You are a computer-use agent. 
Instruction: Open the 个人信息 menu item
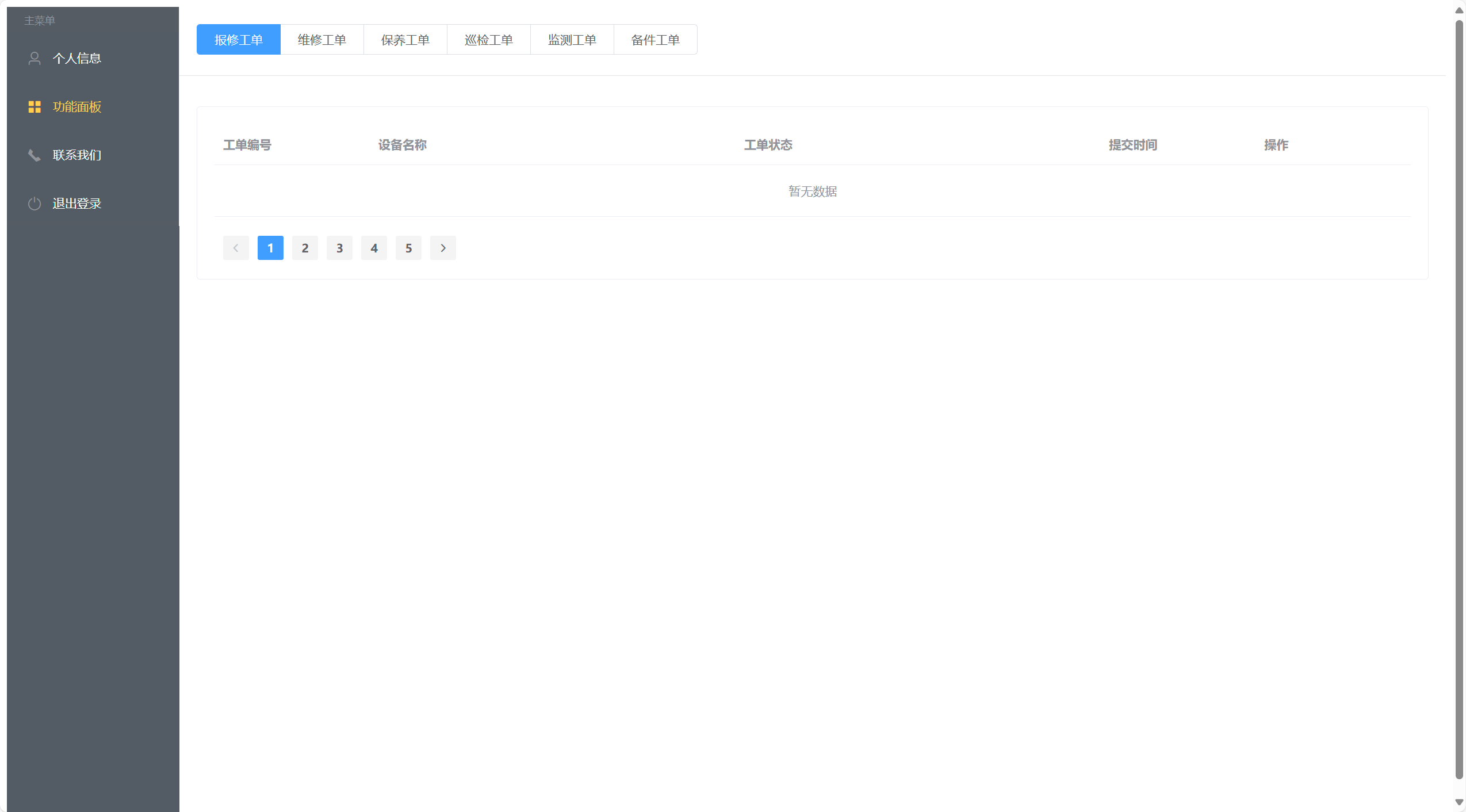click(x=76, y=58)
